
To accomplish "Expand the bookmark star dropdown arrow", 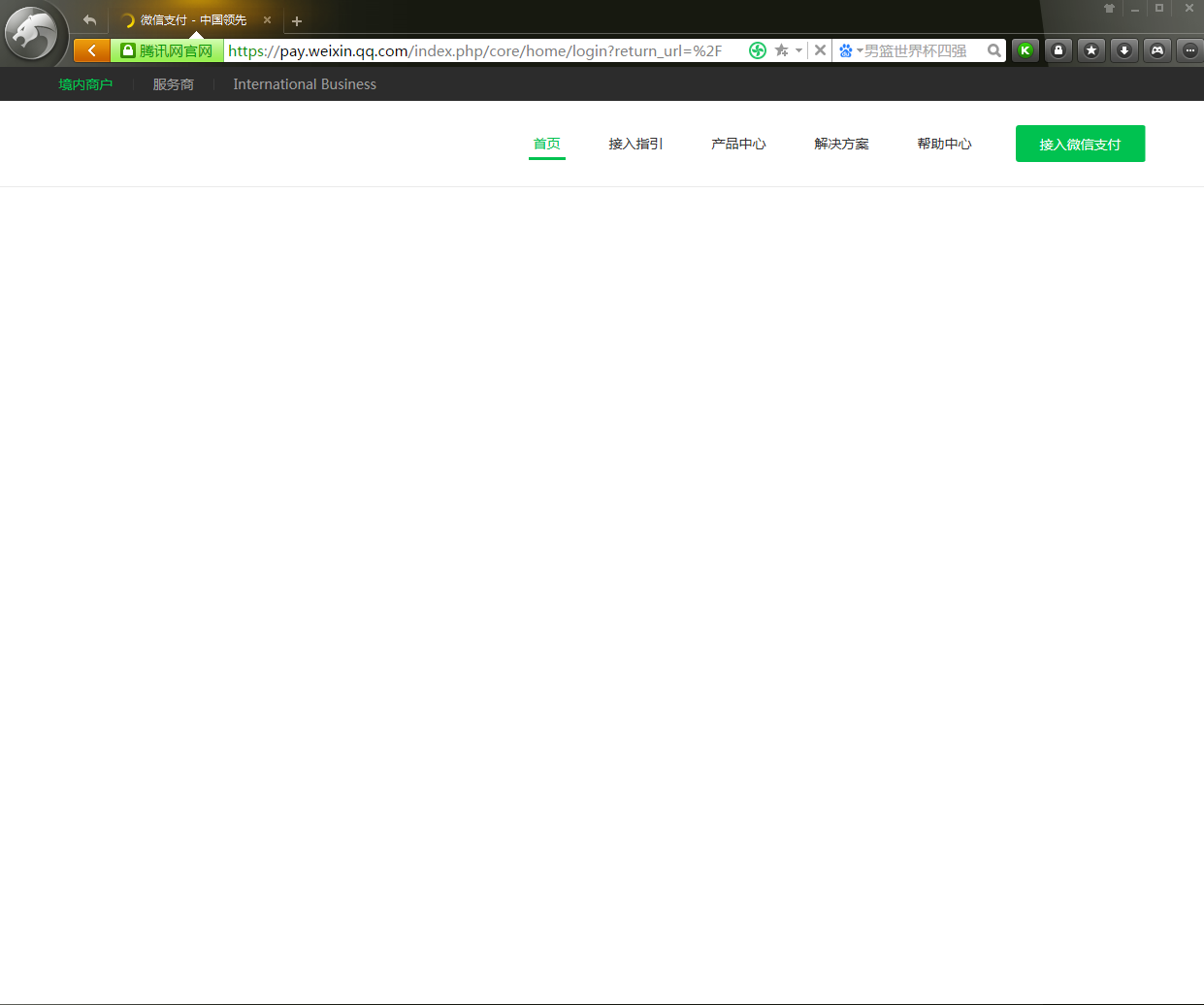I will point(798,50).
